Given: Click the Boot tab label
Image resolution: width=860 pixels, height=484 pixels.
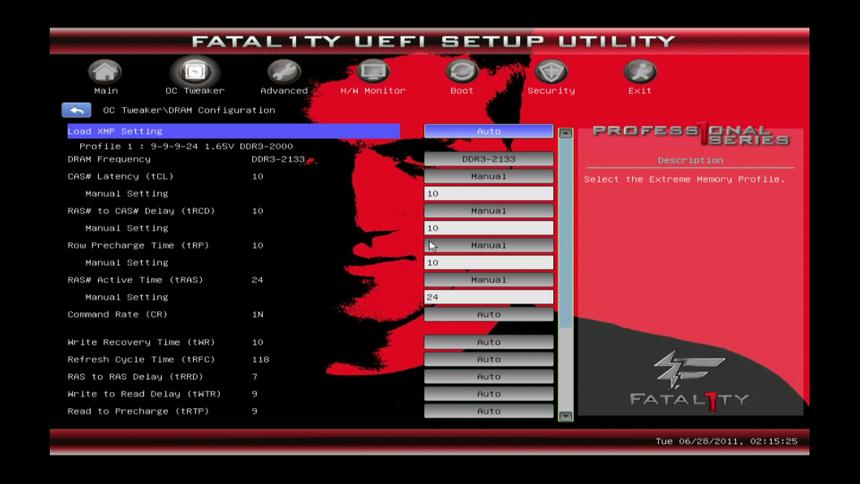Looking at the screenshot, I should [x=462, y=91].
